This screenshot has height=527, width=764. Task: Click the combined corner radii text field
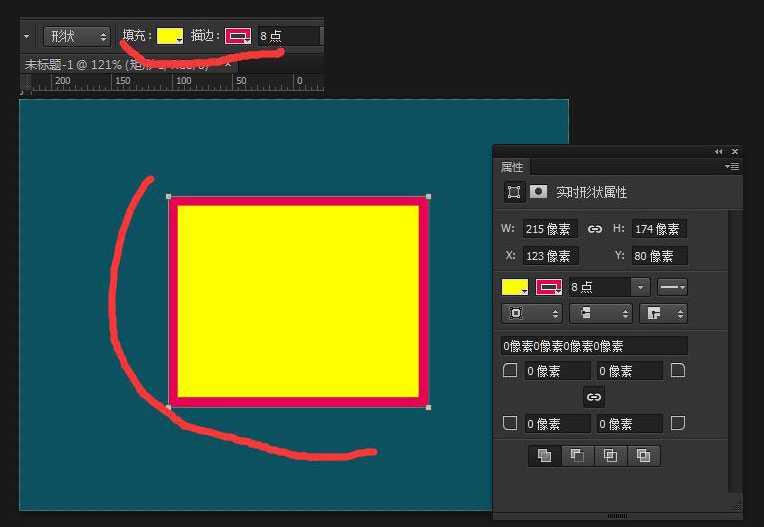click(594, 346)
